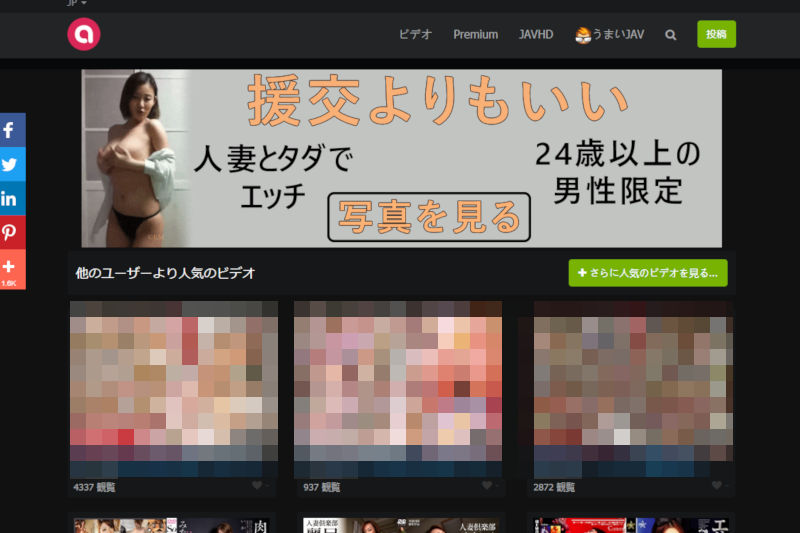Click the 写真を見る banner button
Screen dimensions: 800x533
pyautogui.click(x=430, y=217)
